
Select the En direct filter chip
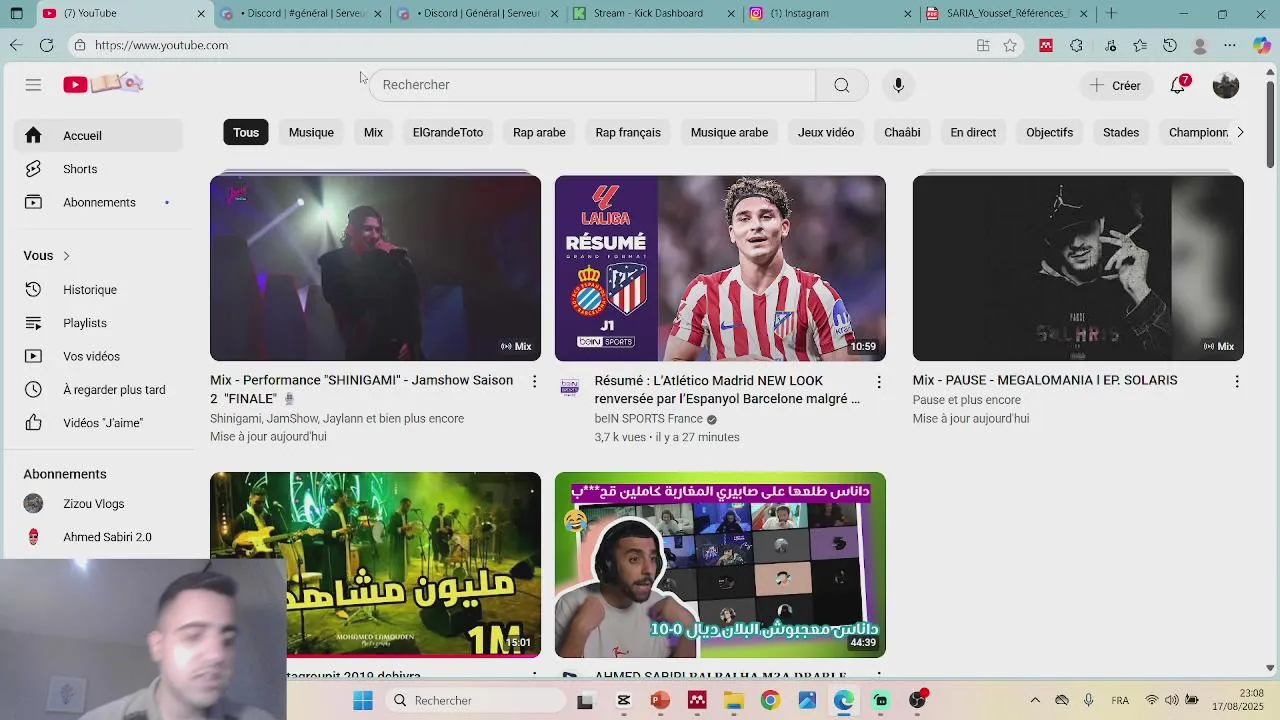[973, 132]
